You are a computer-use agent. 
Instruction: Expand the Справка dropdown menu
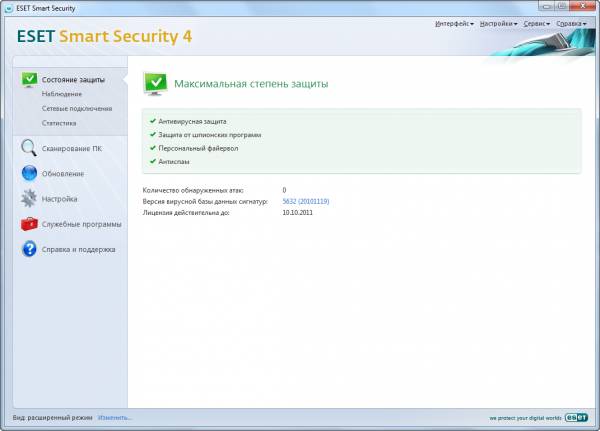[x=571, y=24]
